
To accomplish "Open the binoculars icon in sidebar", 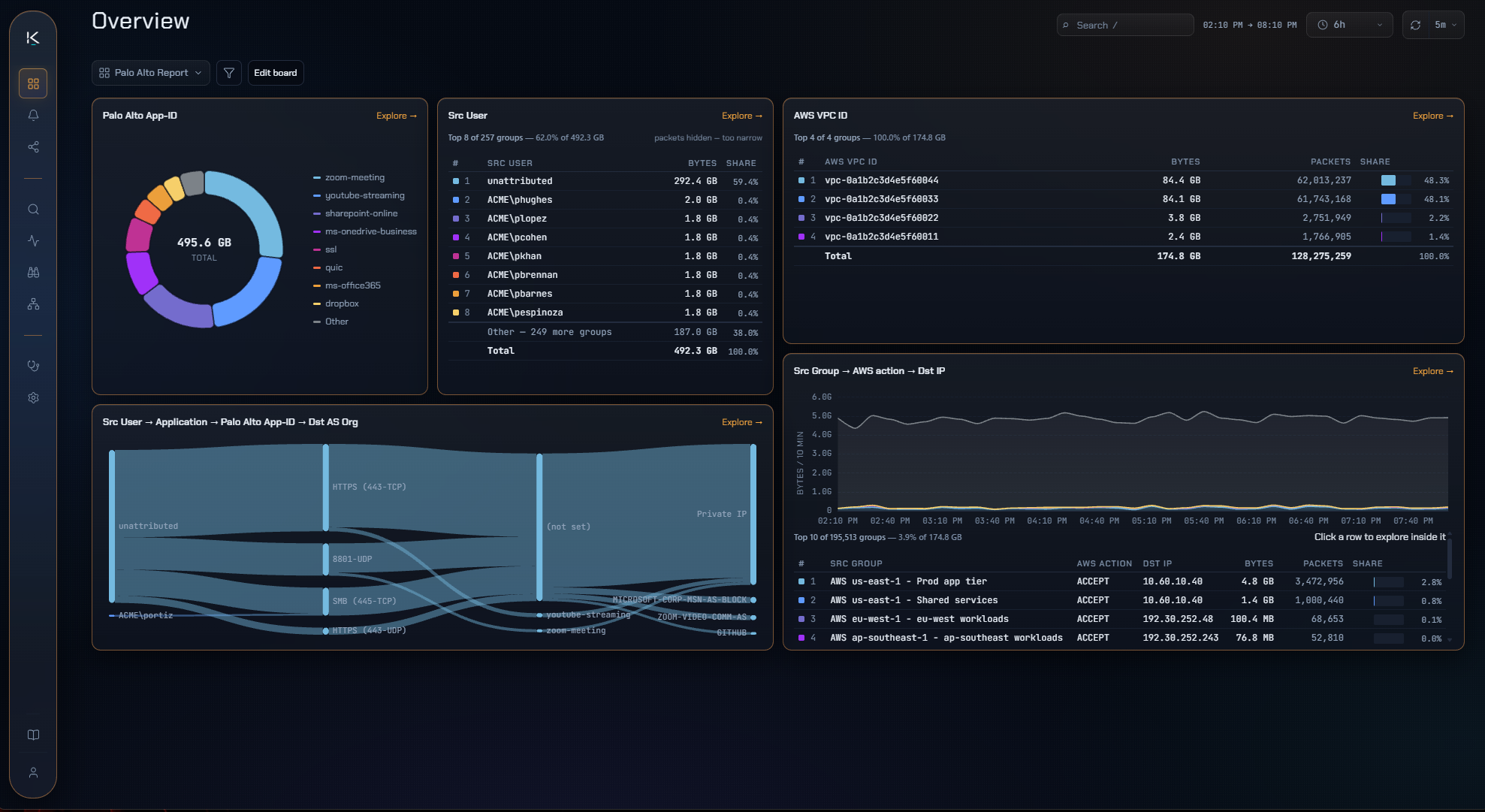I will [33, 273].
